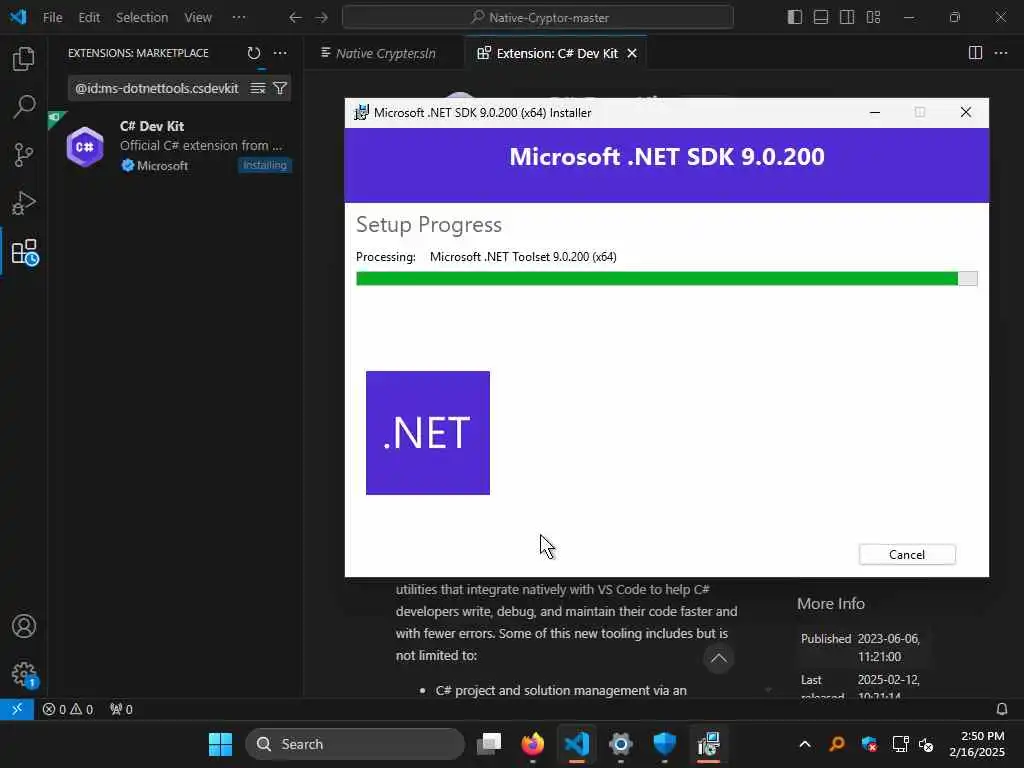Open the remote window status bar button
Viewport: 1024px width, 768px height.
[x=17, y=709]
